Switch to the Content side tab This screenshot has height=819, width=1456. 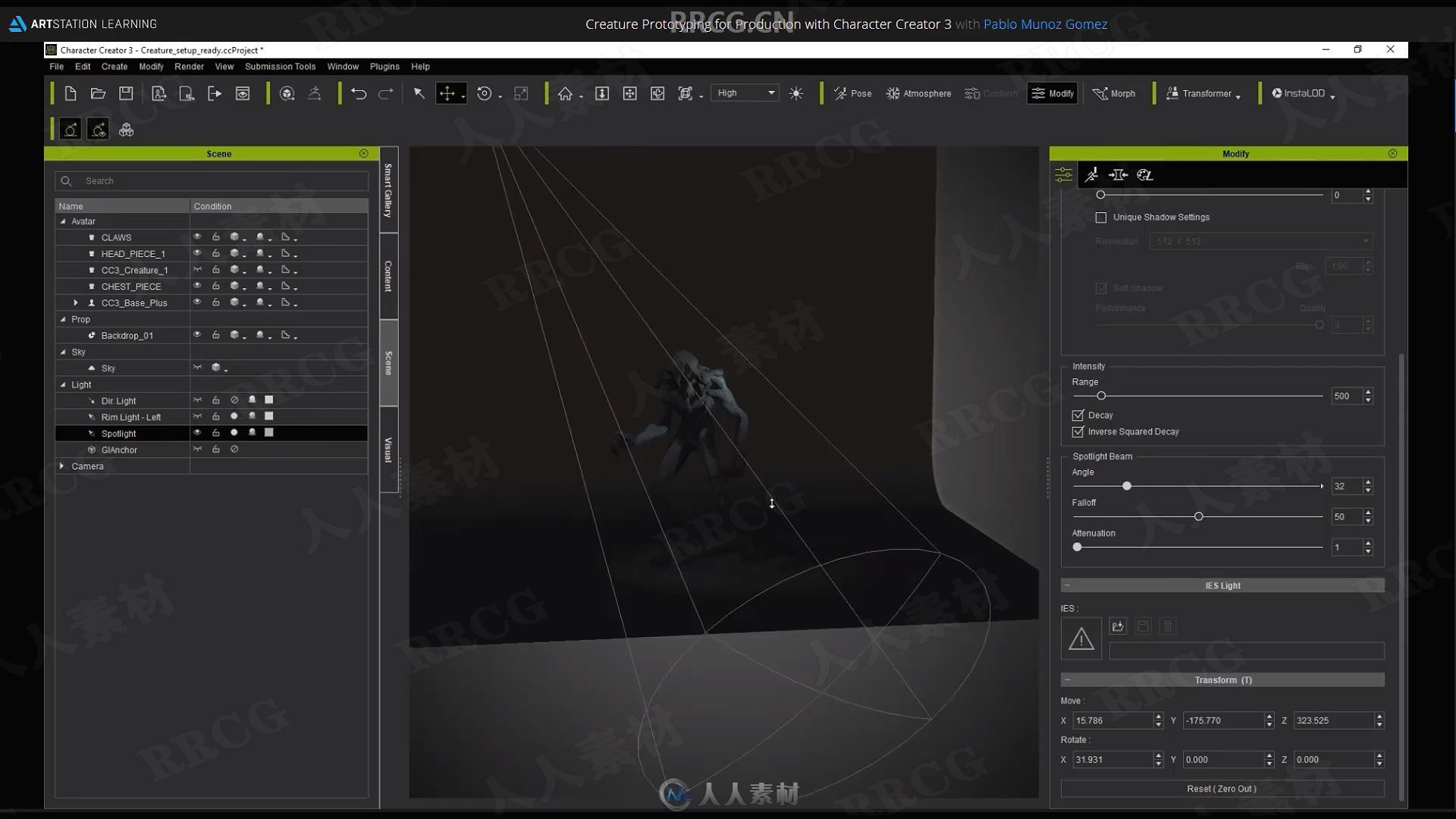[388, 276]
